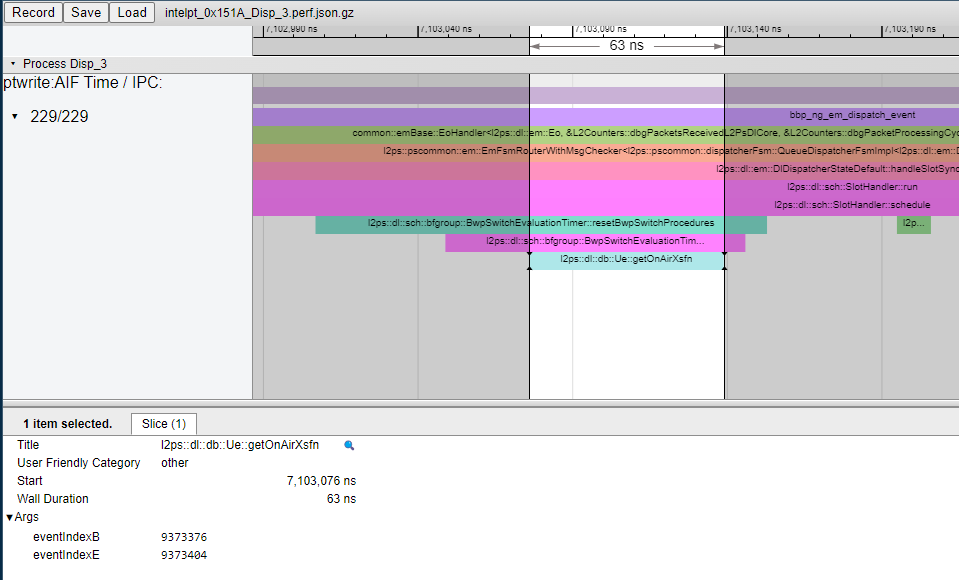Collapse the 229/229 thread track

coord(15,117)
